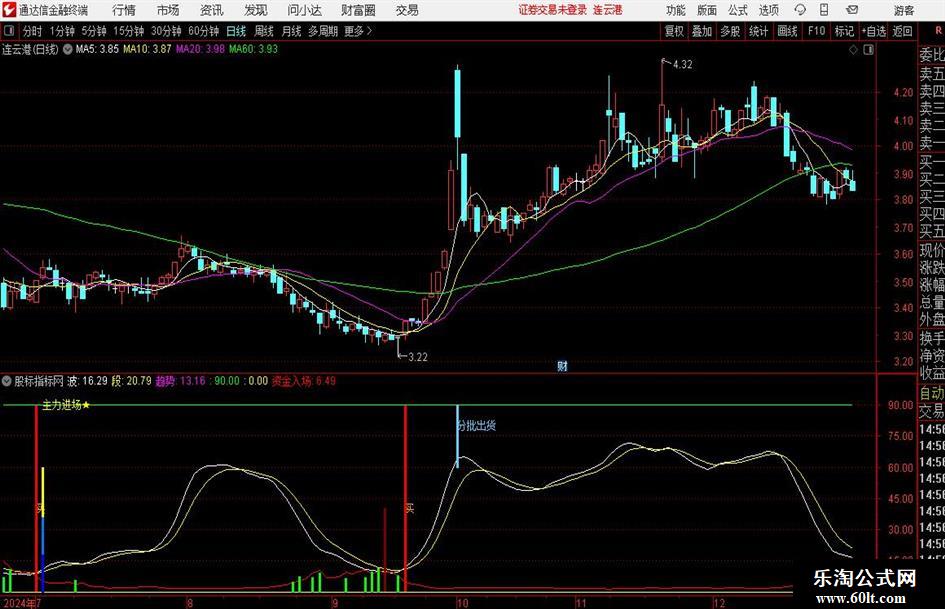Open the 公式 menu
Screen dimensions: 945x609
point(737,10)
